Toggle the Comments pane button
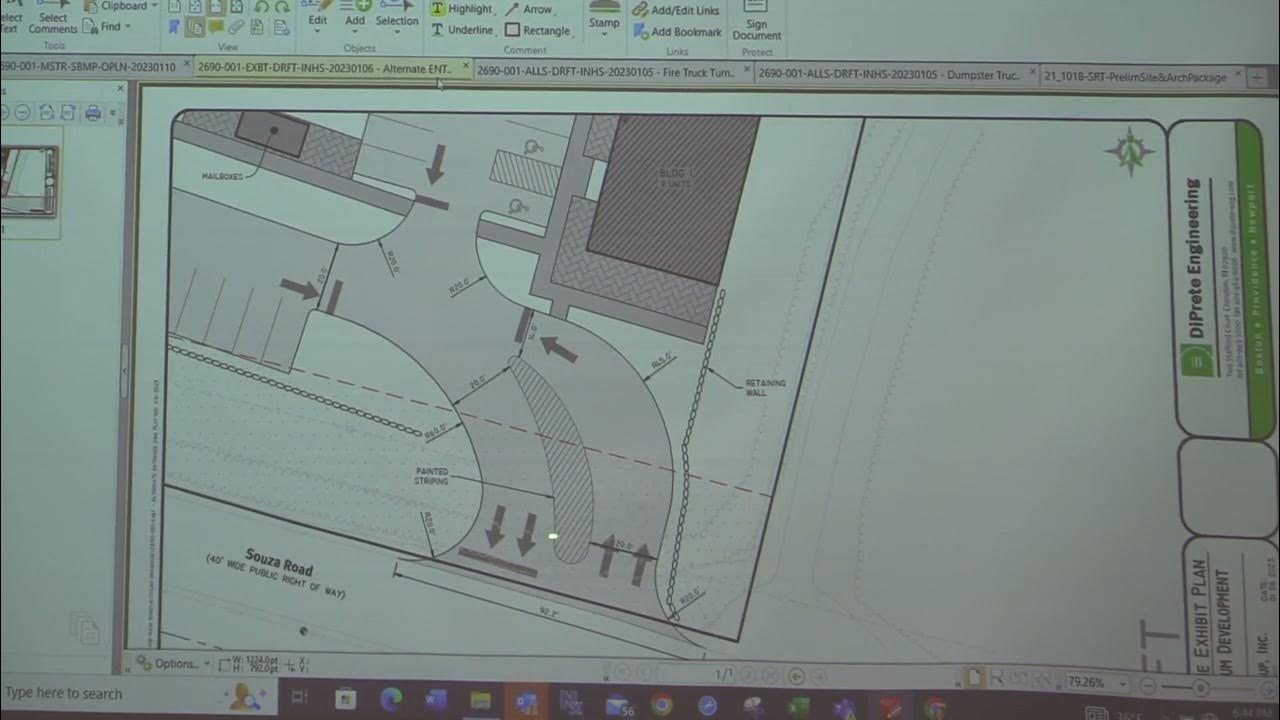The height and width of the screenshot is (720, 1280). pos(215,28)
